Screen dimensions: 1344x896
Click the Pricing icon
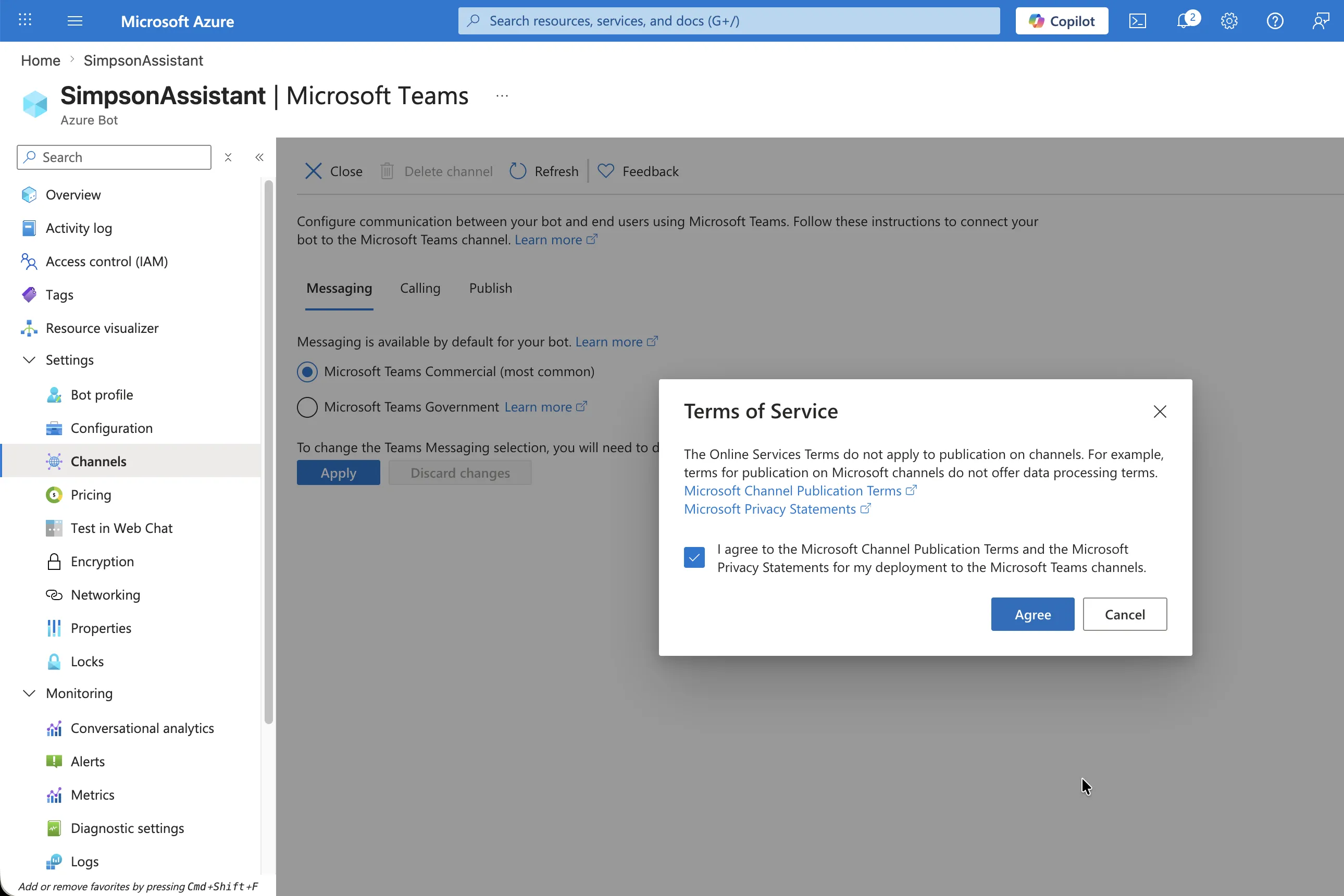click(x=54, y=495)
